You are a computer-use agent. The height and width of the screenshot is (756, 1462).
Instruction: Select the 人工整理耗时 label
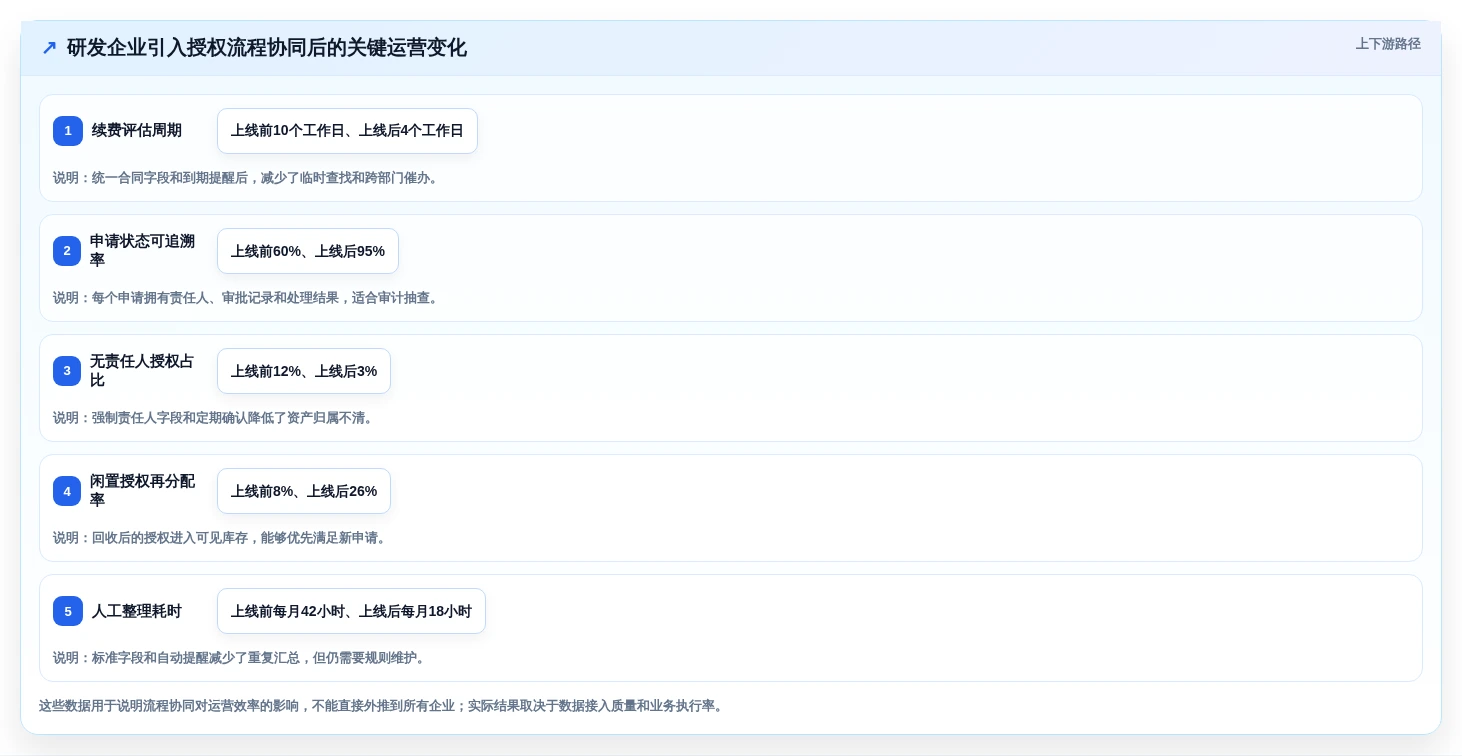137,611
